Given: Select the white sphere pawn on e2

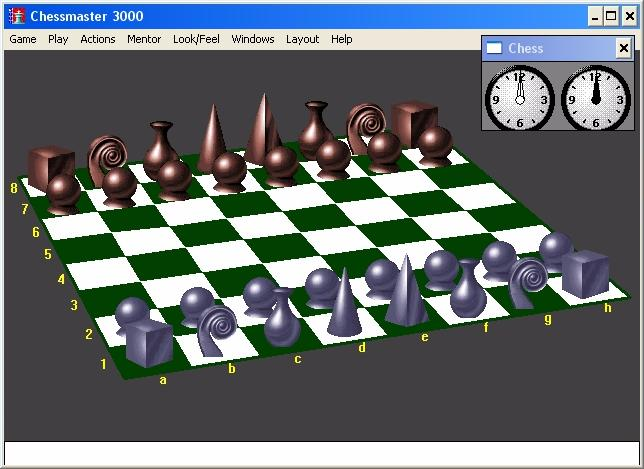Looking at the screenshot, I should [x=380, y=278].
